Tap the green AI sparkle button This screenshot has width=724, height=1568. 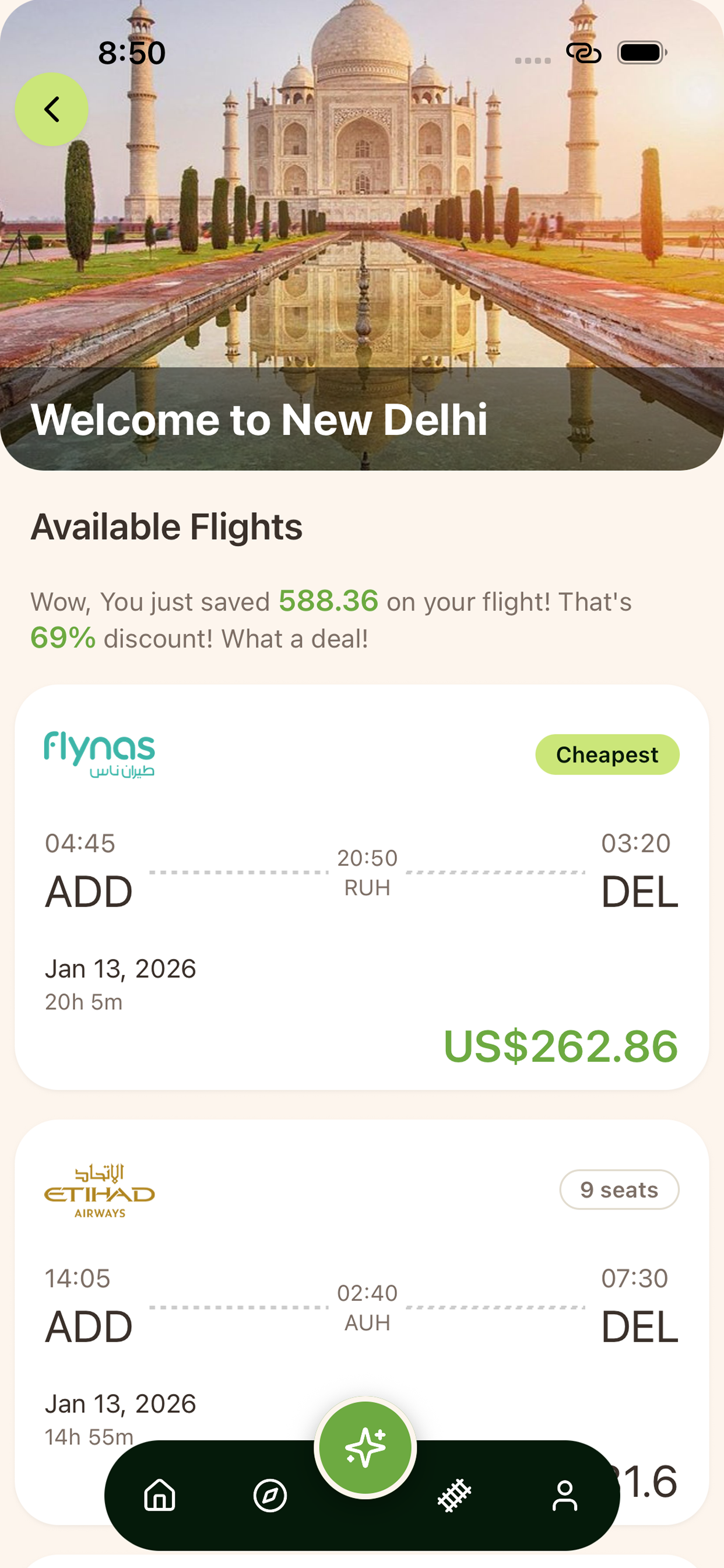click(x=365, y=1447)
